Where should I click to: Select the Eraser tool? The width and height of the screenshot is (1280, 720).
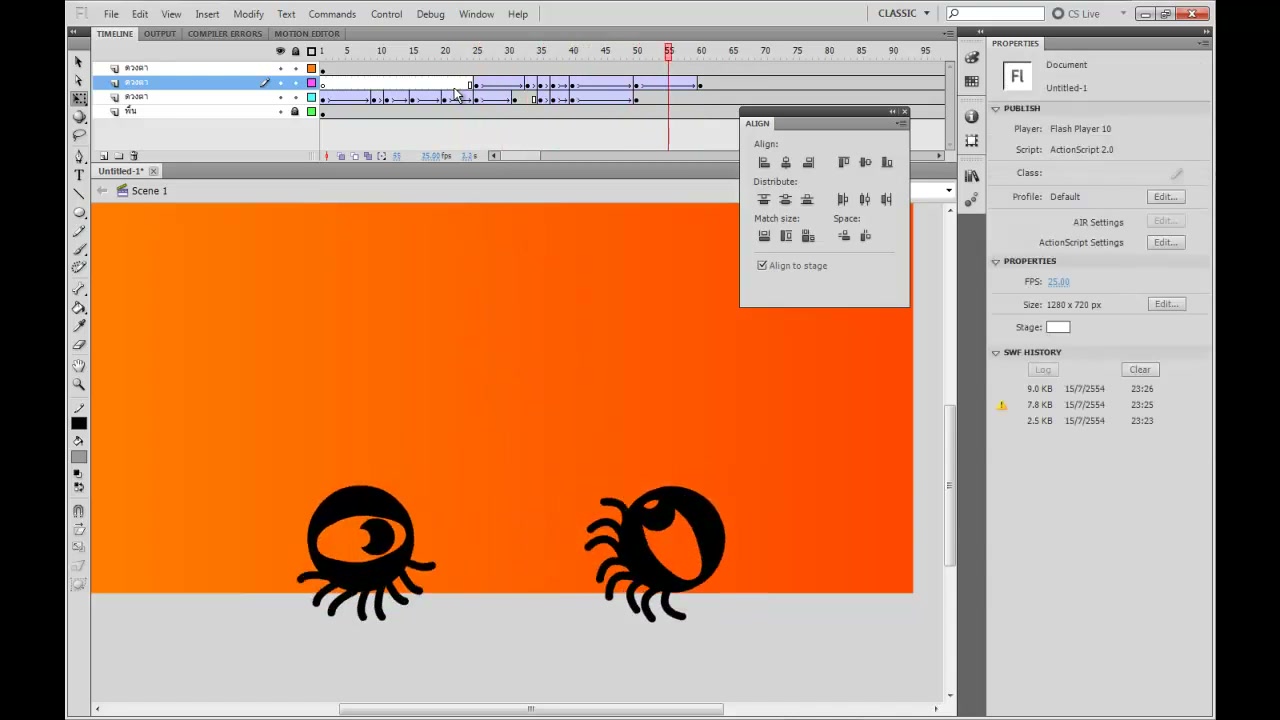click(79, 344)
